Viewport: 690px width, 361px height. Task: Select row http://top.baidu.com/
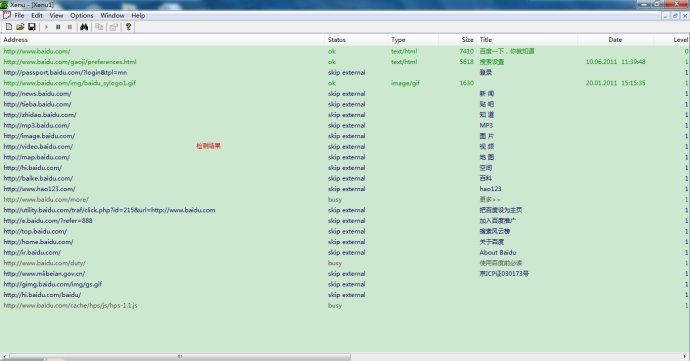point(345,231)
